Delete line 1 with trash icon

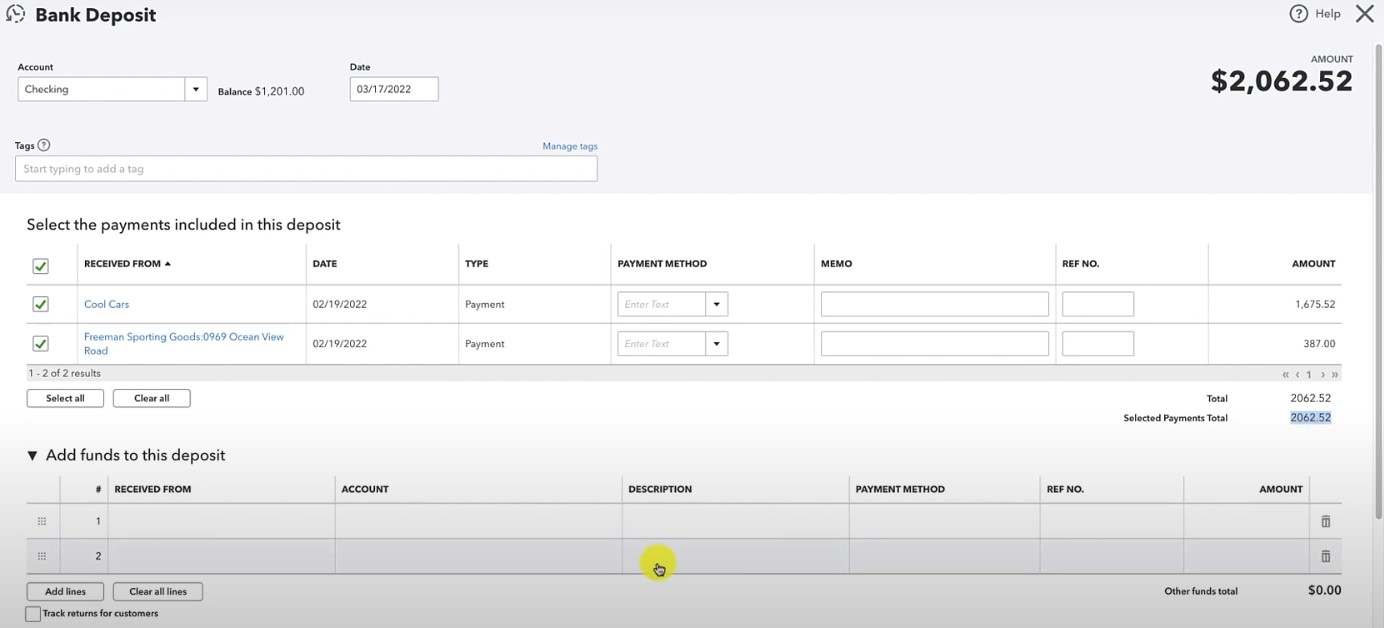(1326, 521)
